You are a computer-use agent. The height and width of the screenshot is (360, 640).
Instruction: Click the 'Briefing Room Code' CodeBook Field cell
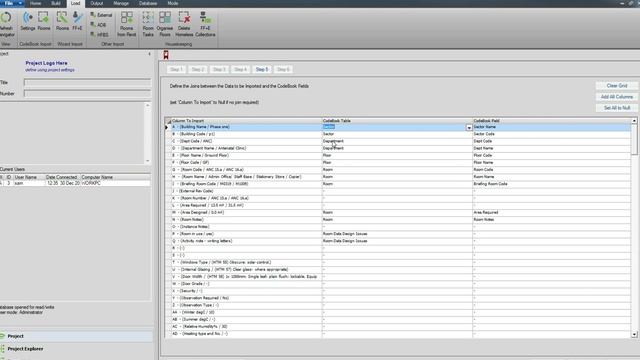pos(551,184)
